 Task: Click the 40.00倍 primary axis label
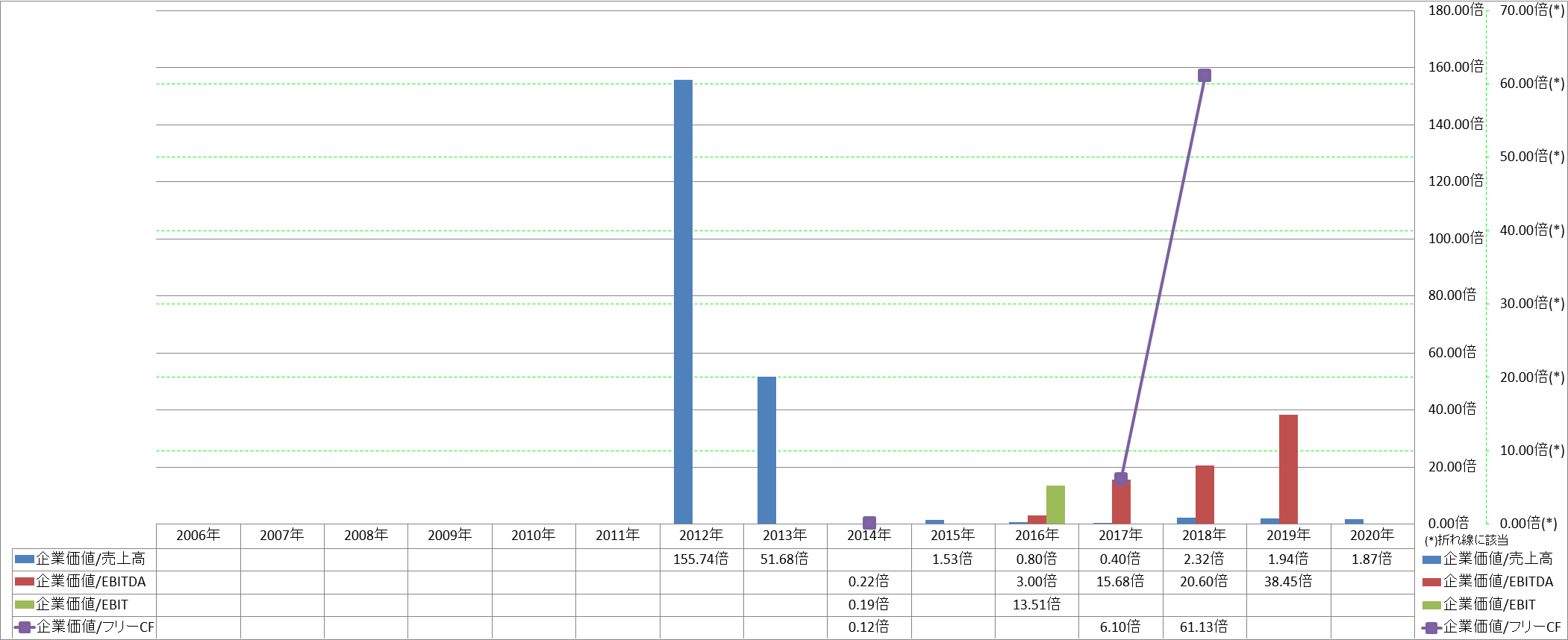click(x=1452, y=410)
